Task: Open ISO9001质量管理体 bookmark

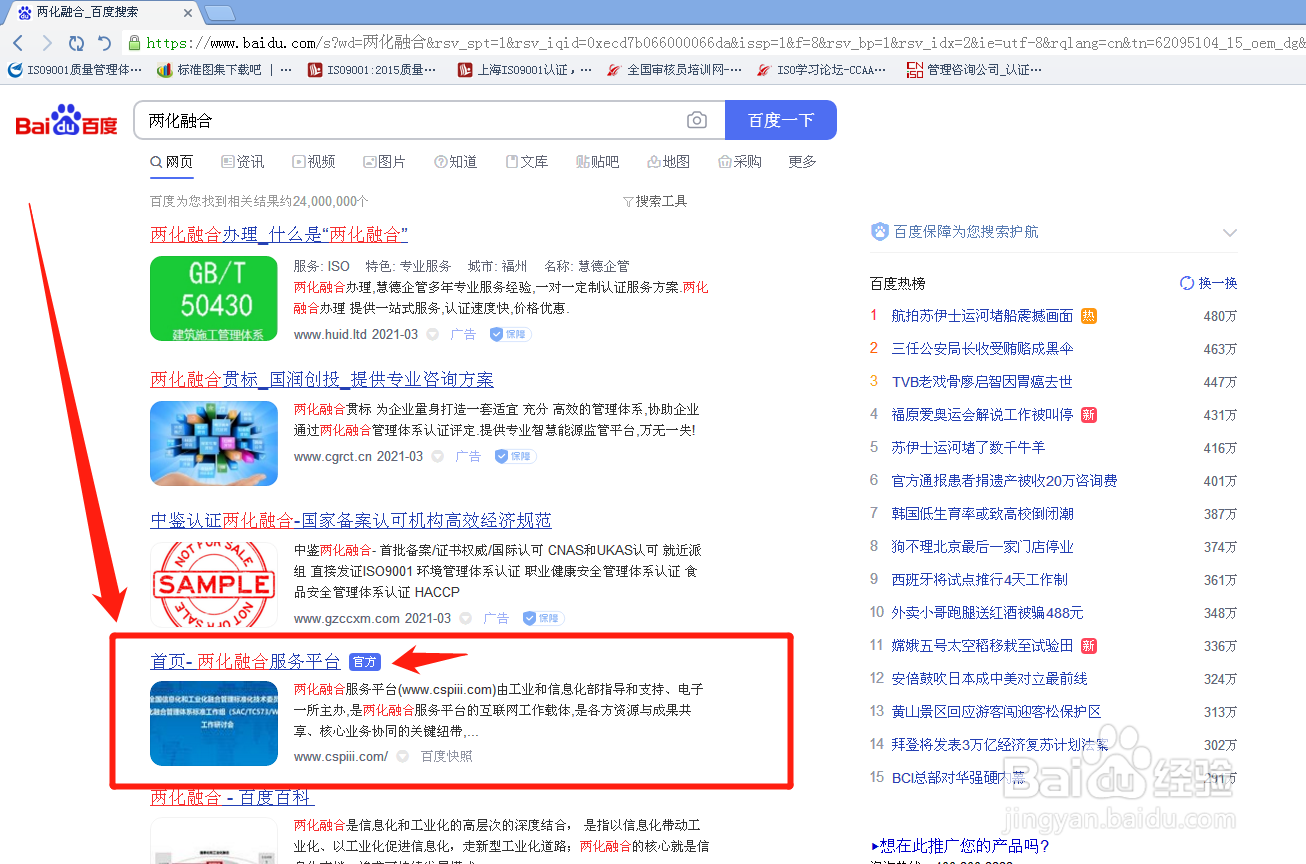Action: click(75, 70)
